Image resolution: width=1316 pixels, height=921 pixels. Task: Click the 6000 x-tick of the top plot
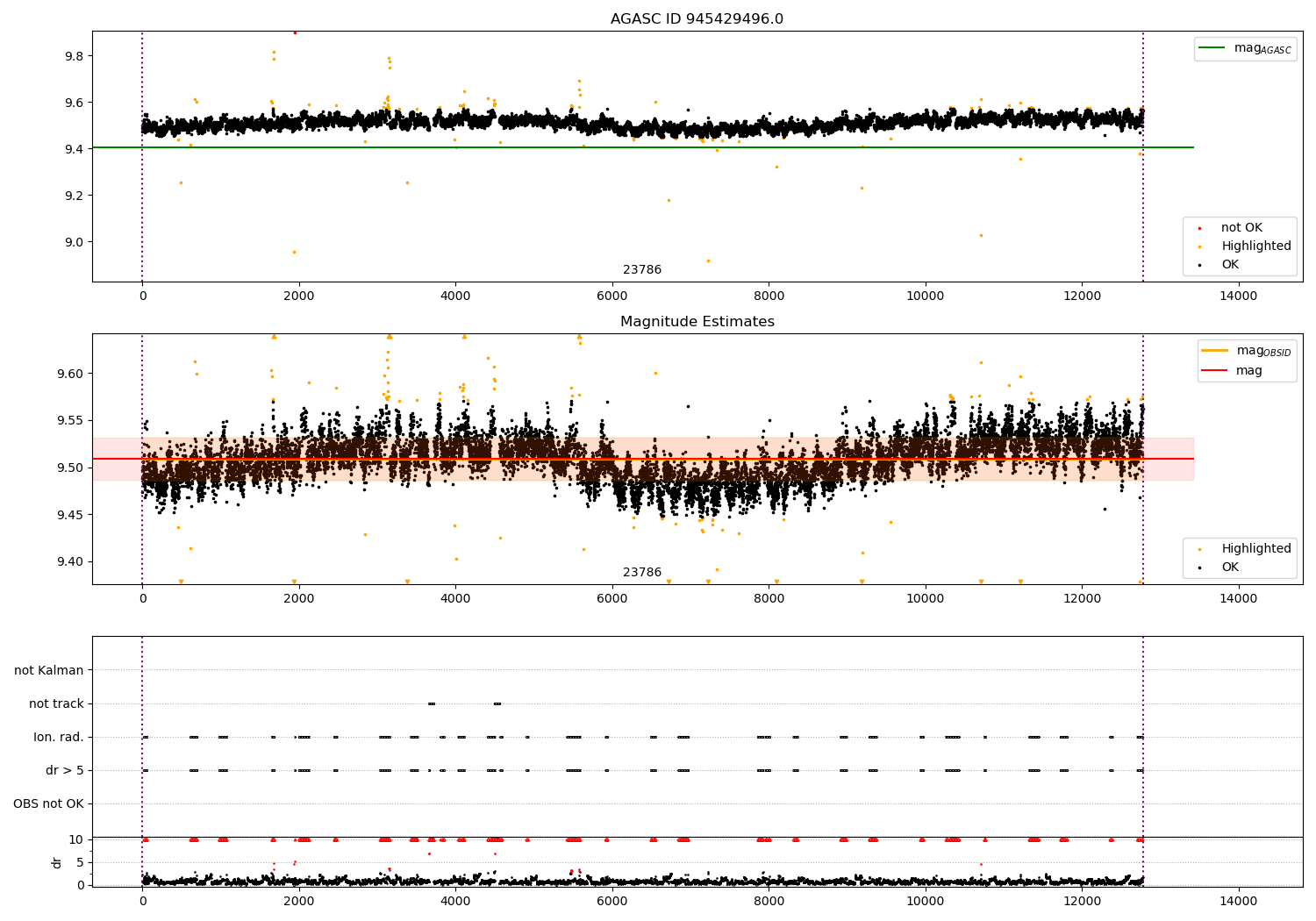point(612,296)
